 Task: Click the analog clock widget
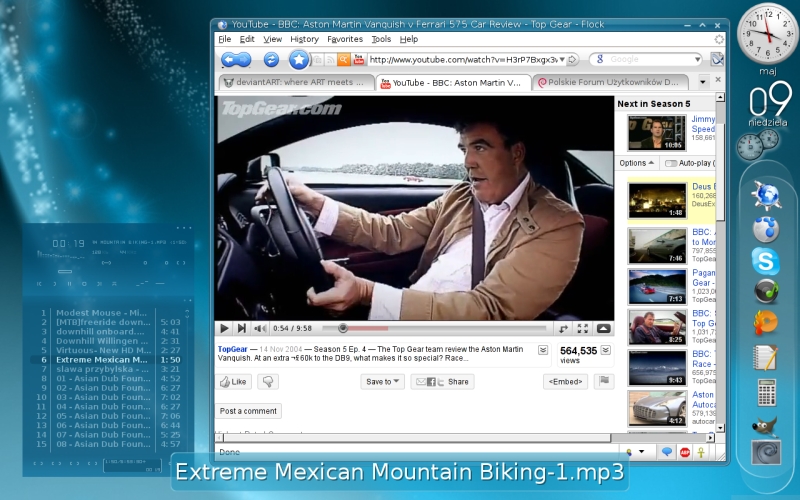point(767,33)
